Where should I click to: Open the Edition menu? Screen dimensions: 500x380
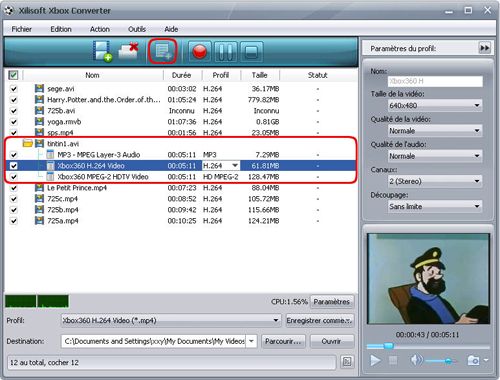click(x=61, y=29)
